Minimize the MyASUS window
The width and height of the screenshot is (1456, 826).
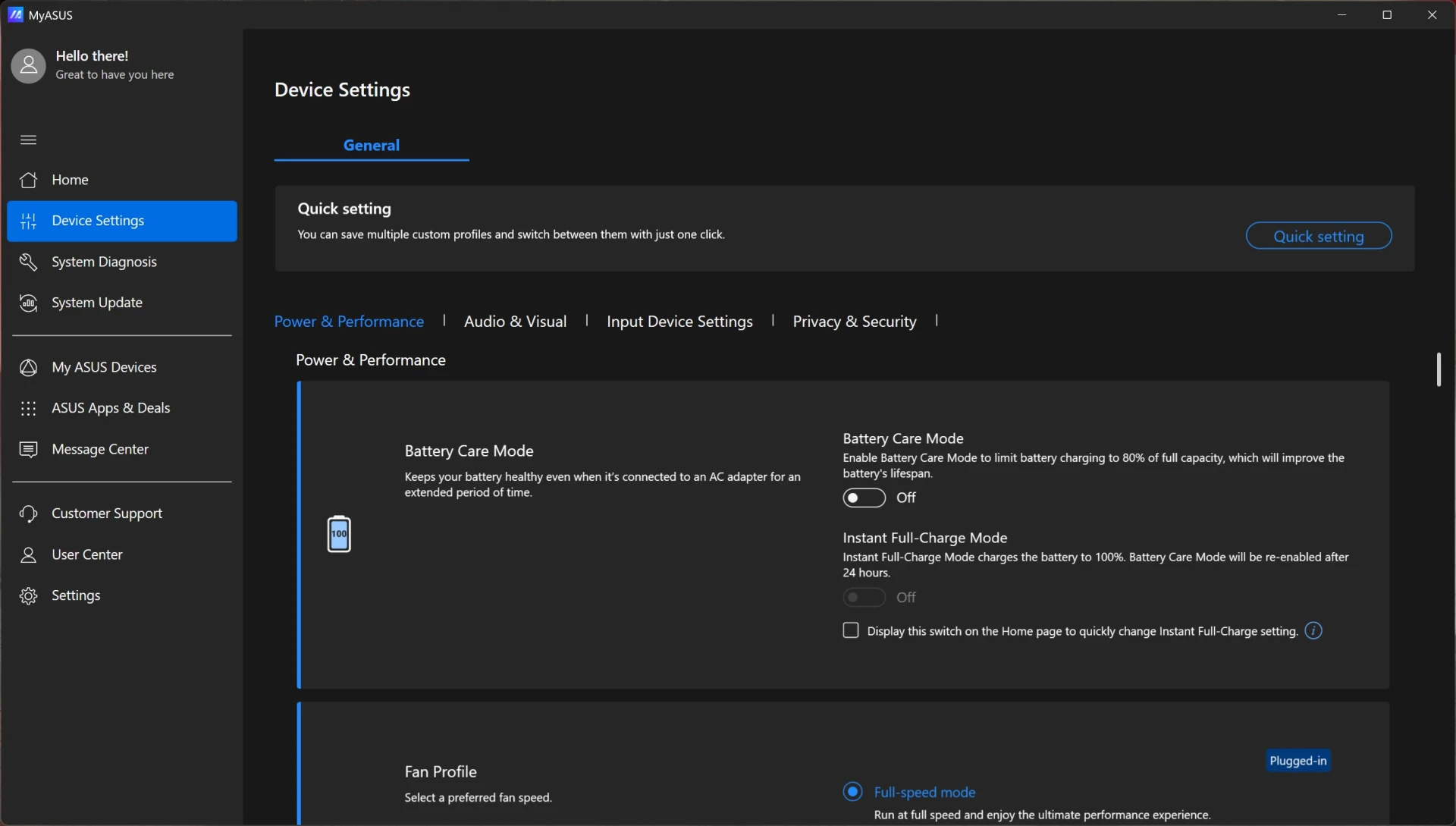coord(1341,14)
